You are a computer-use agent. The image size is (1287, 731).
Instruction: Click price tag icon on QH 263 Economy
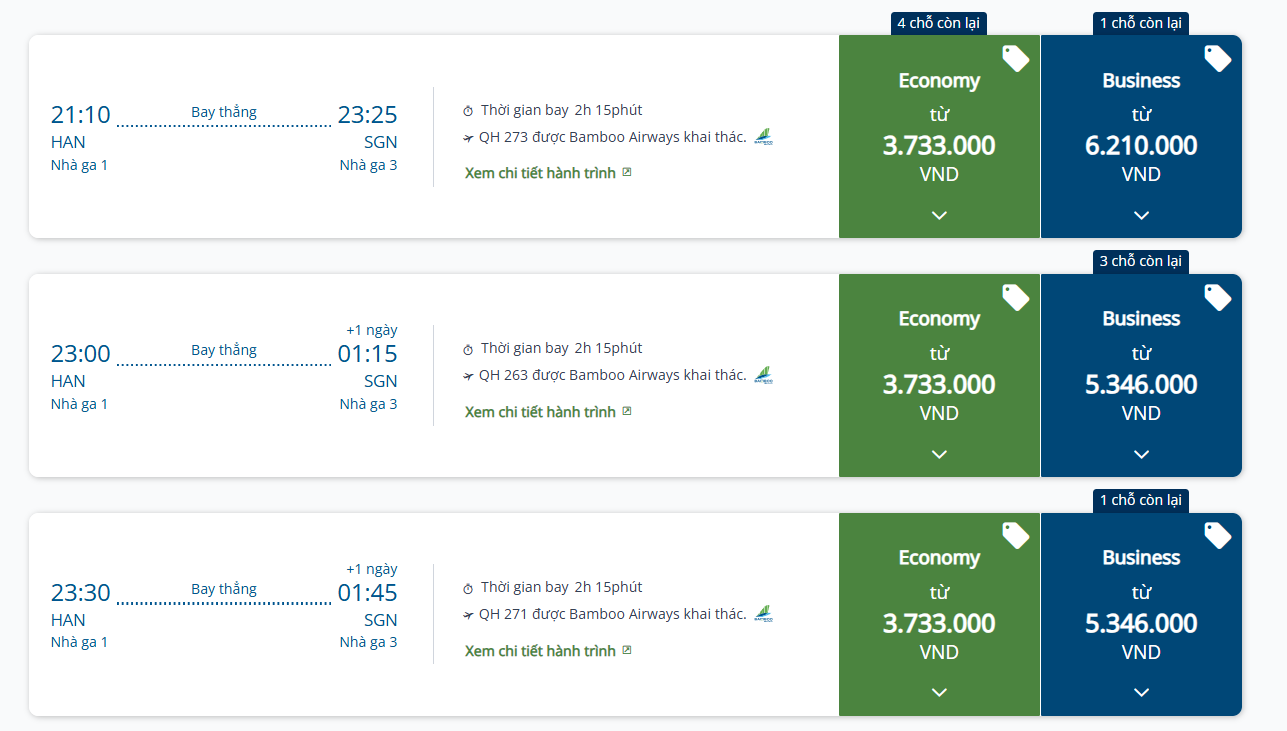click(x=1015, y=297)
